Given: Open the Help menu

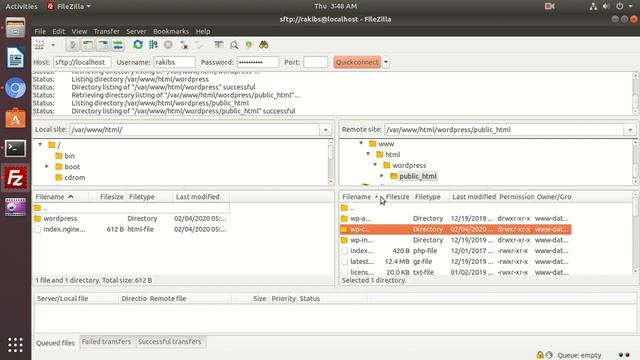Looking at the screenshot, I should click(x=203, y=31).
